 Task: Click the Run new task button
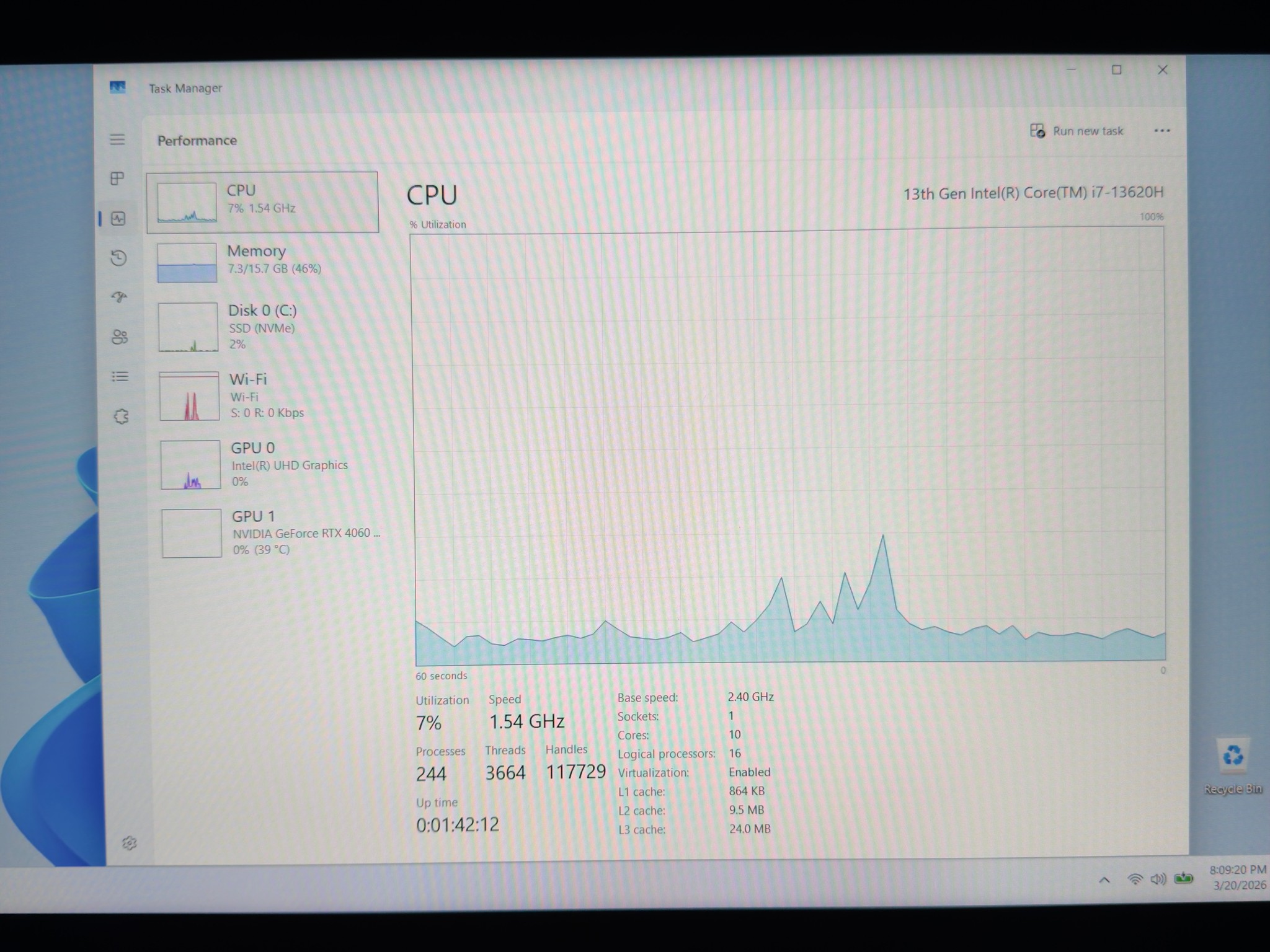[x=1077, y=131]
